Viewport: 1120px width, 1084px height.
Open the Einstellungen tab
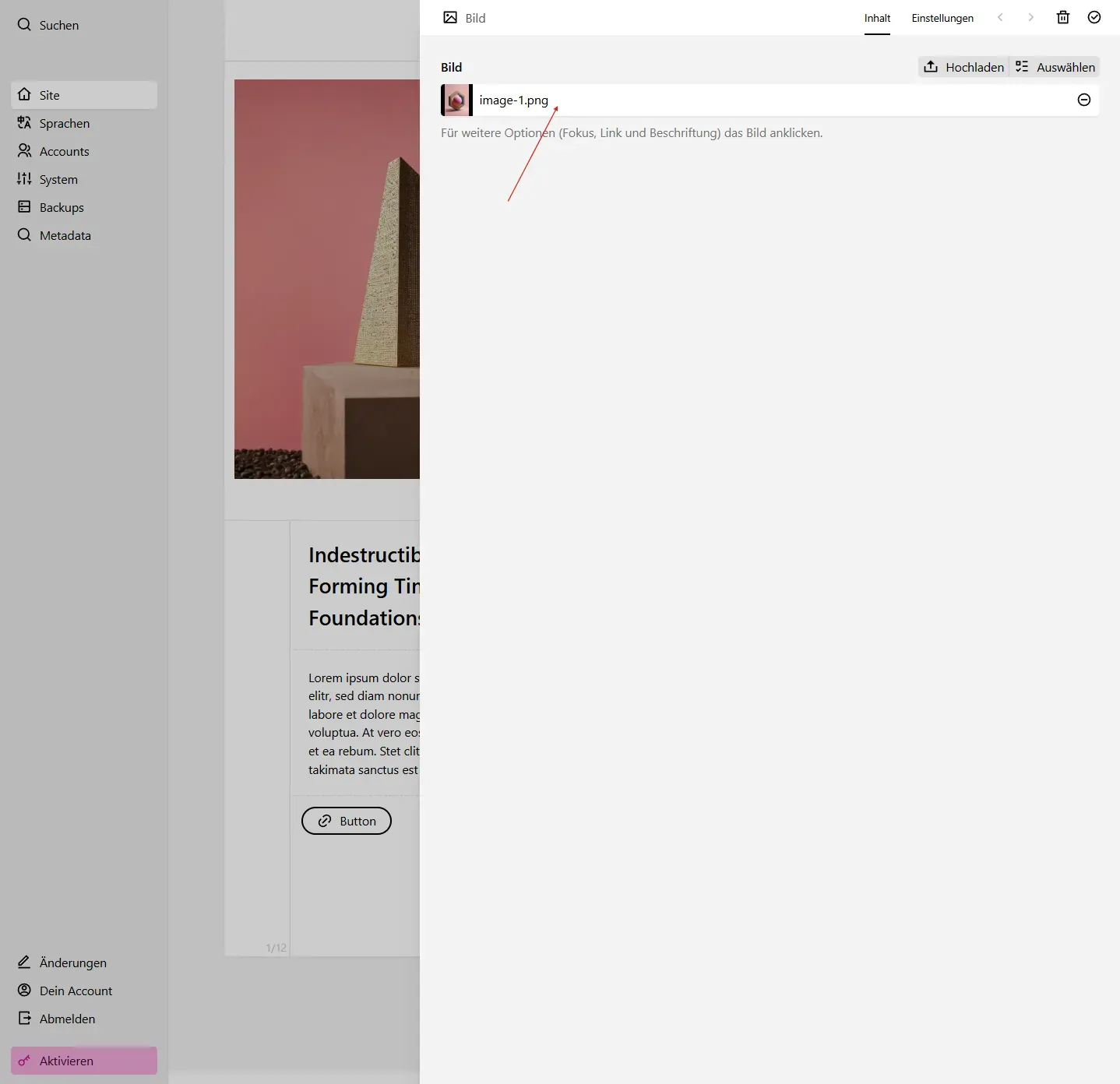click(942, 17)
